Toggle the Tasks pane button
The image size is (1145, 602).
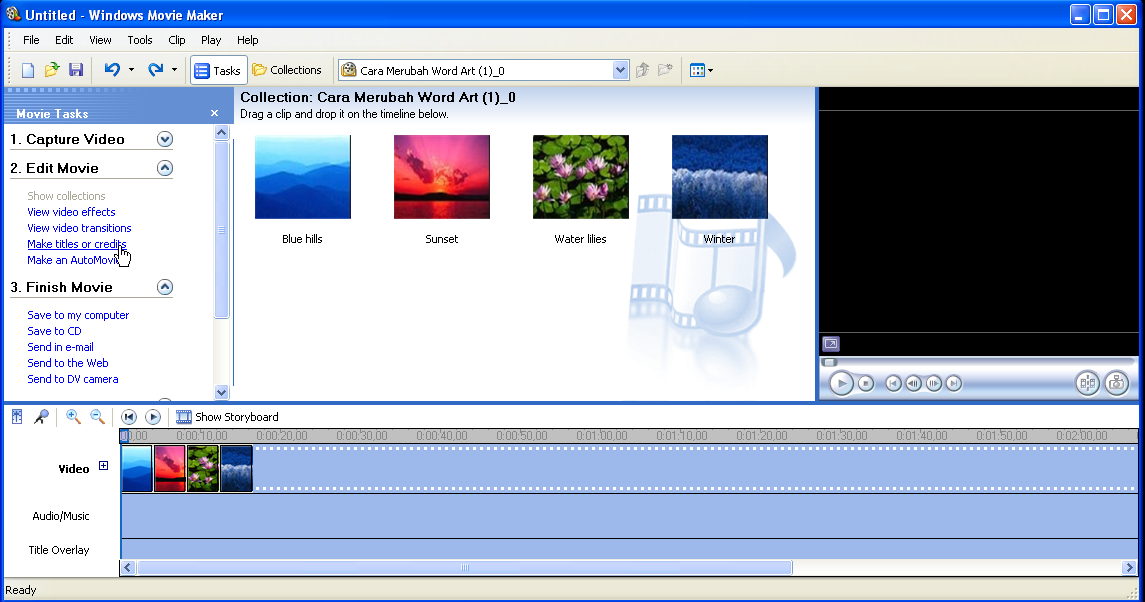coord(218,70)
